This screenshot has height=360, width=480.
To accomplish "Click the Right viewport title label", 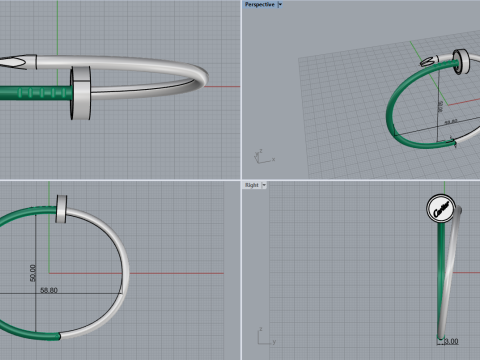I will coord(252,185).
